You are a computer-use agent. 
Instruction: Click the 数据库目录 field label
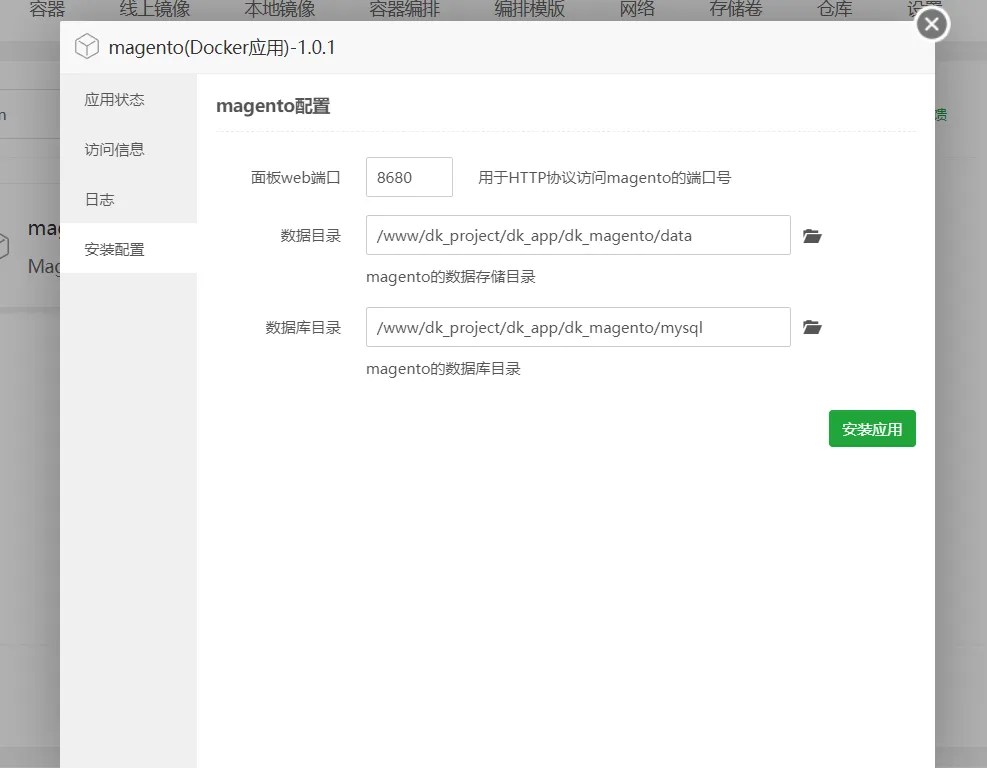coord(303,327)
